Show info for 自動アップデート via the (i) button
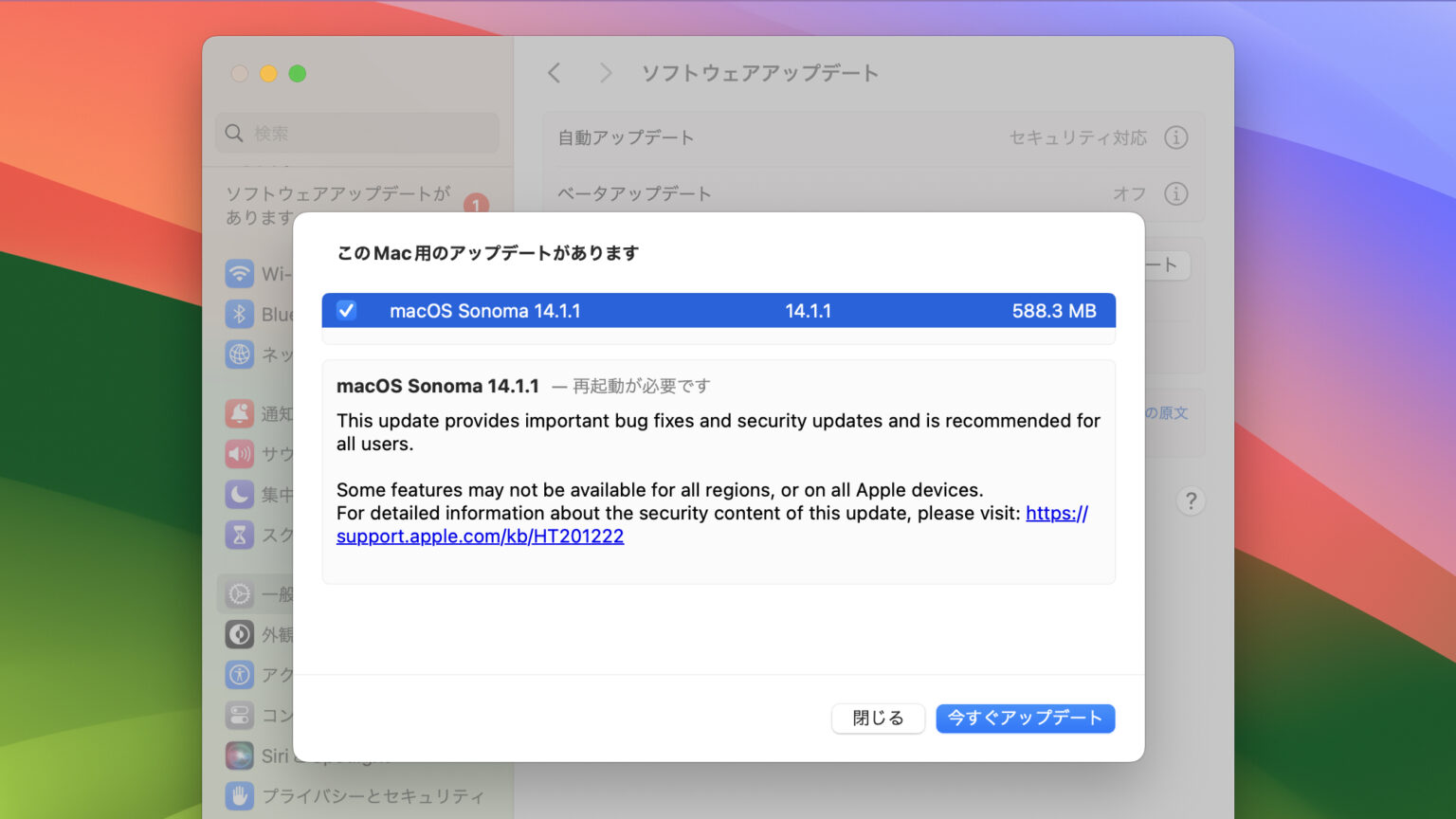The height and width of the screenshot is (819, 1456). pos(1176,137)
